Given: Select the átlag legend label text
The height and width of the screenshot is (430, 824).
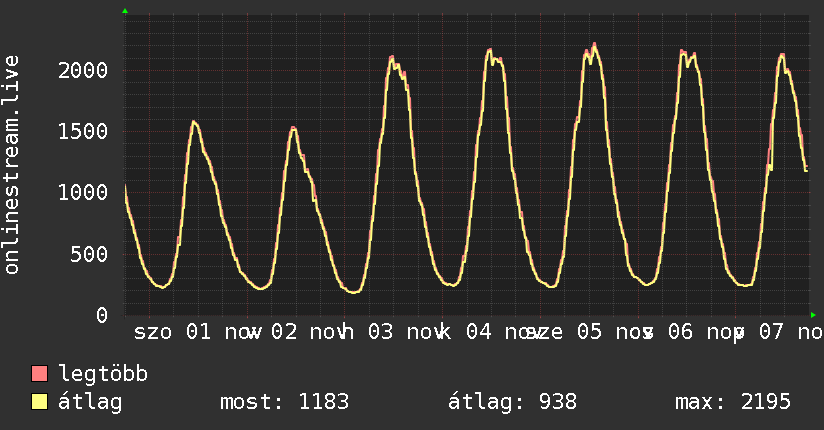Looking at the screenshot, I should (90, 402).
